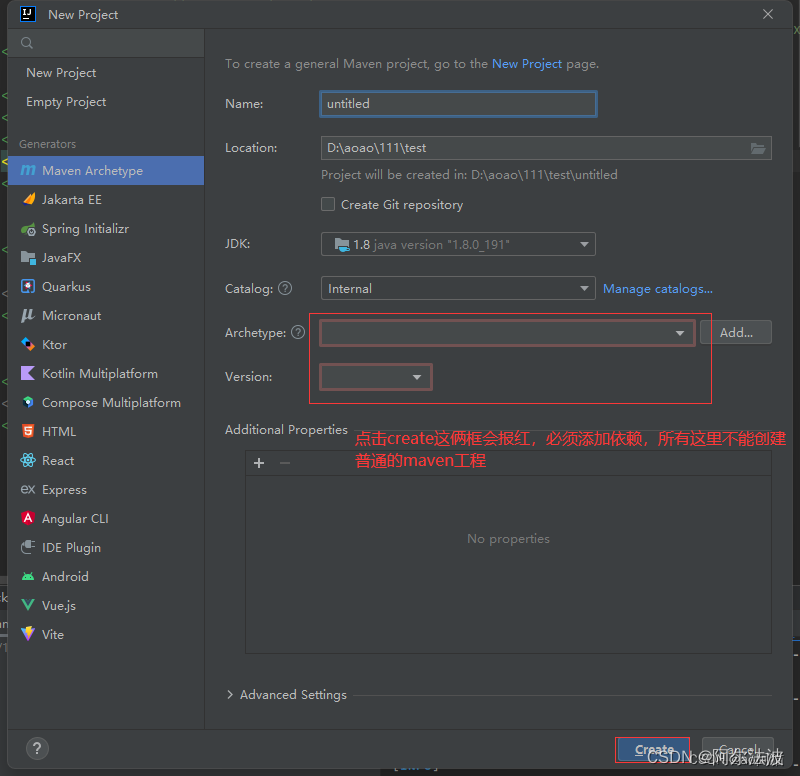Click the 'Project will be created in' hint

coord(469,175)
